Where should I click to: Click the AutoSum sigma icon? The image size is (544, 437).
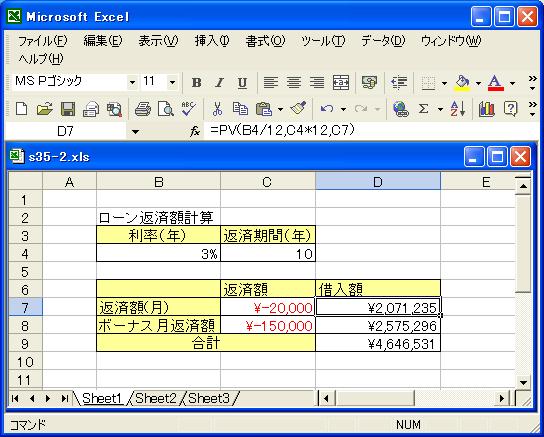[423, 109]
